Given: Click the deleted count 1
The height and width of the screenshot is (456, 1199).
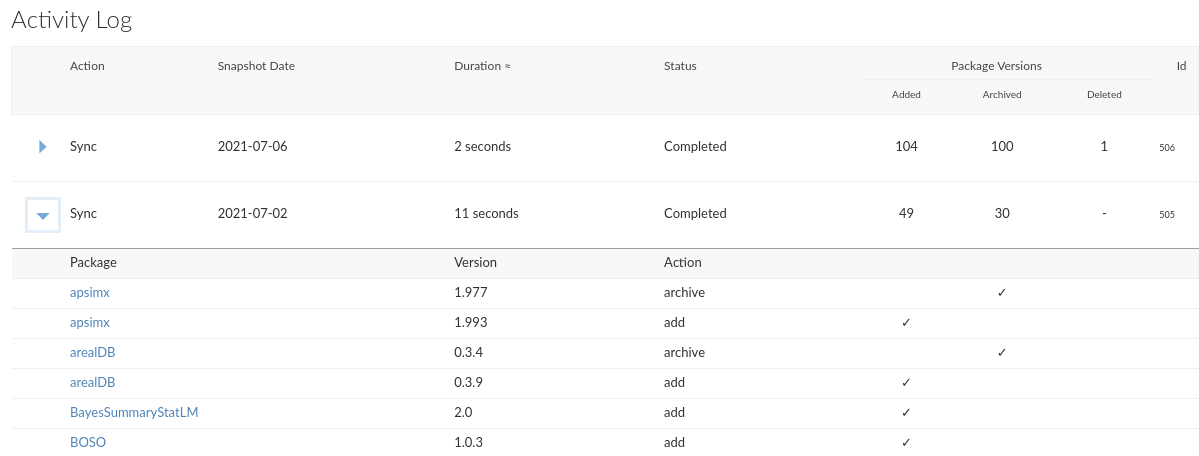Looking at the screenshot, I should point(1104,146).
